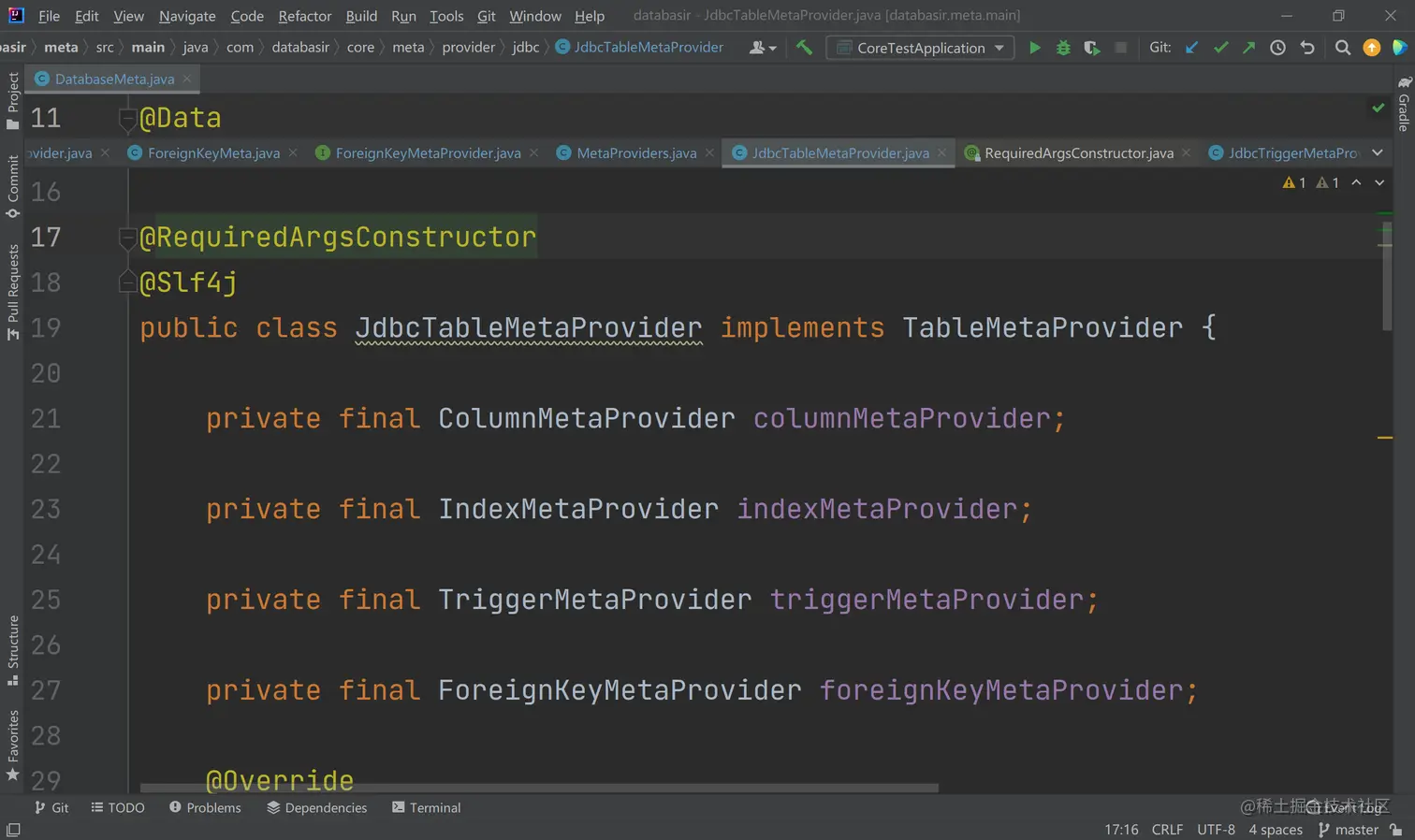Build project with the hammer icon

804,48
